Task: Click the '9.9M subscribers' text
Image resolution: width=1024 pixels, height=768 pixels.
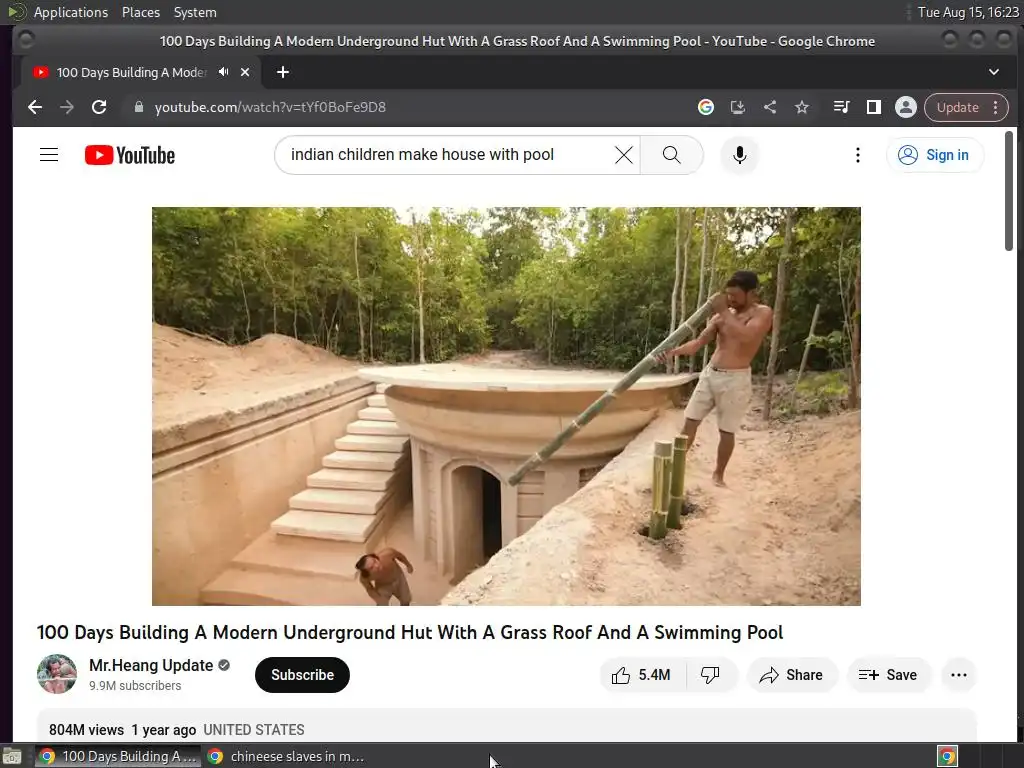Action: click(135, 686)
